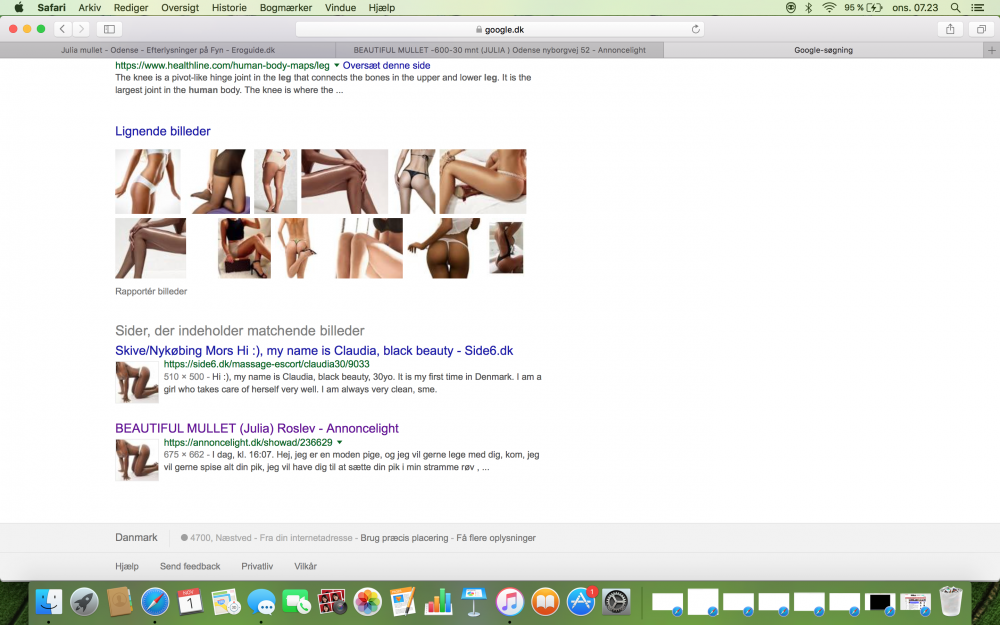Expand the arrow next to the healthline.com URL

tap(337, 65)
